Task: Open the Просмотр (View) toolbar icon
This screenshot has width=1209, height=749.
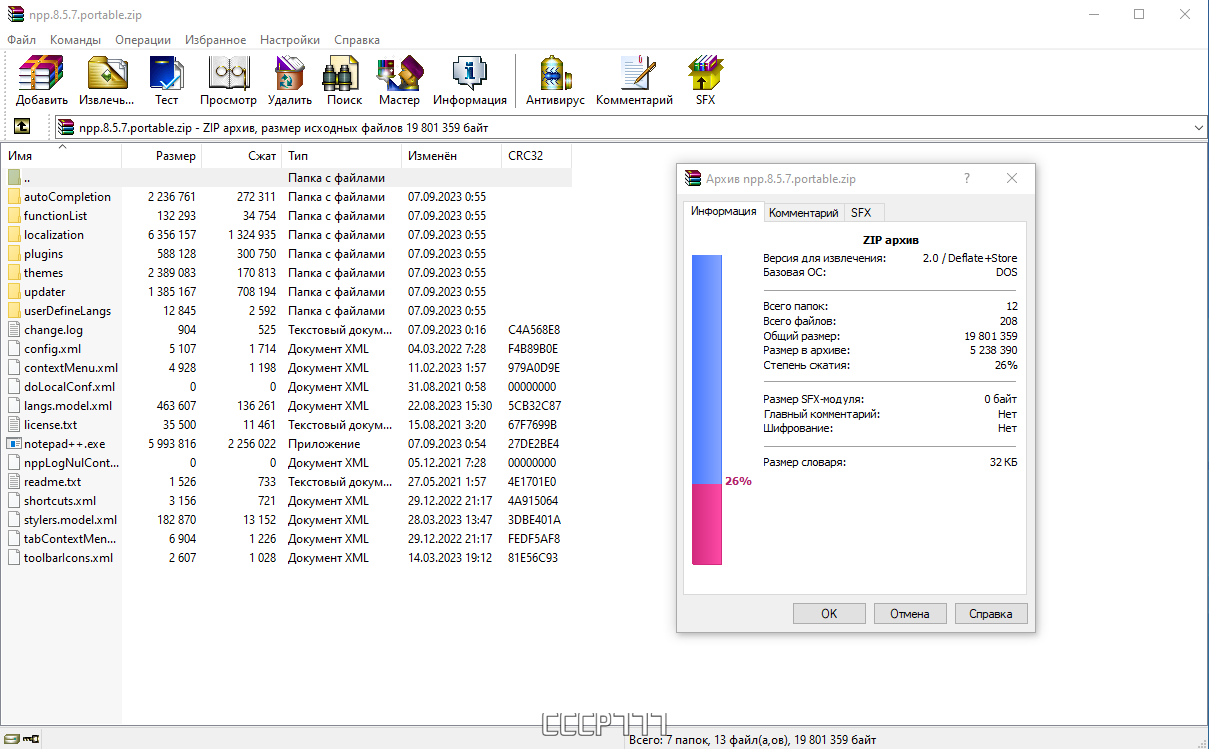Action: click(x=228, y=74)
